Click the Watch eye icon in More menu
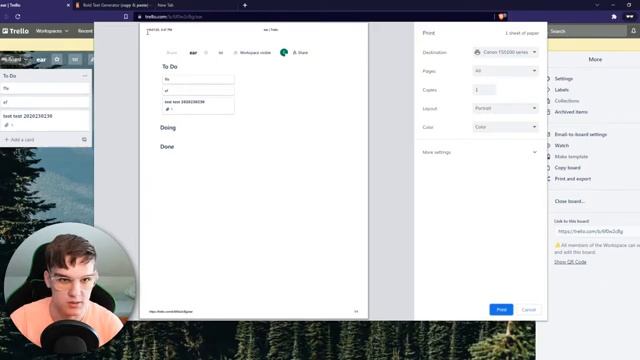The height and width of the screenshot is (360, 640). point(548,146)
